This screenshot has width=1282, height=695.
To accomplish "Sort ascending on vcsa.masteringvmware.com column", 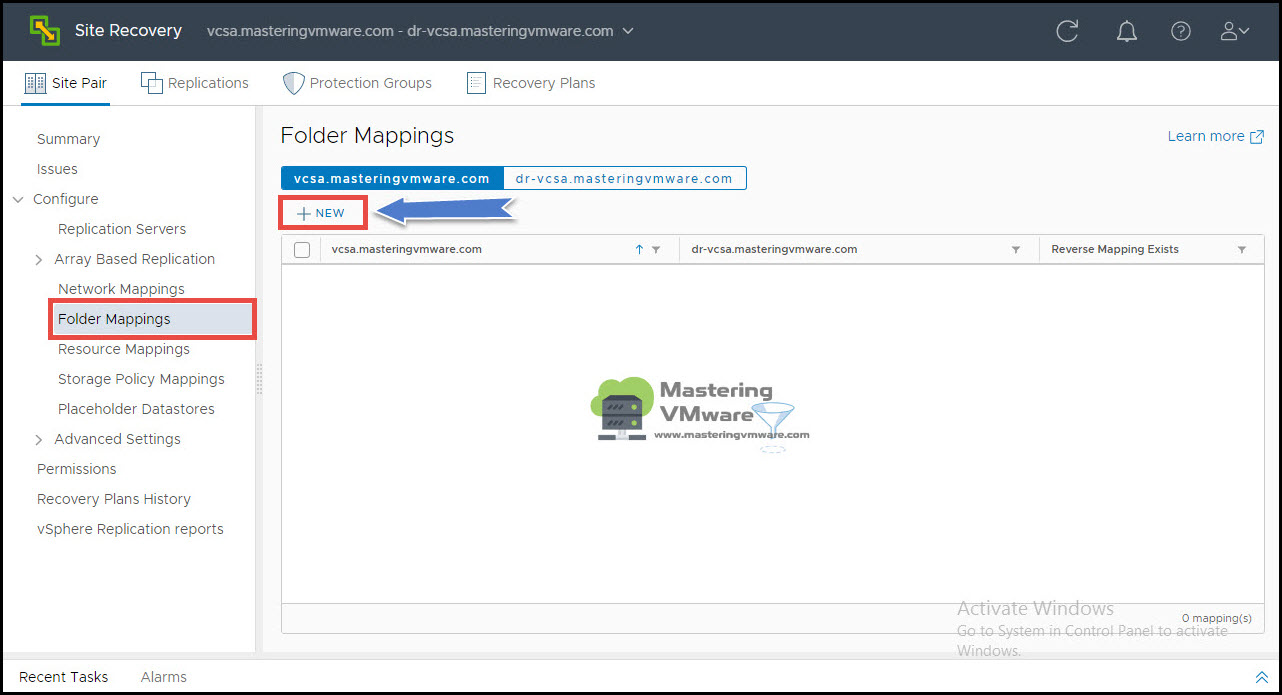I will (639, 250).
